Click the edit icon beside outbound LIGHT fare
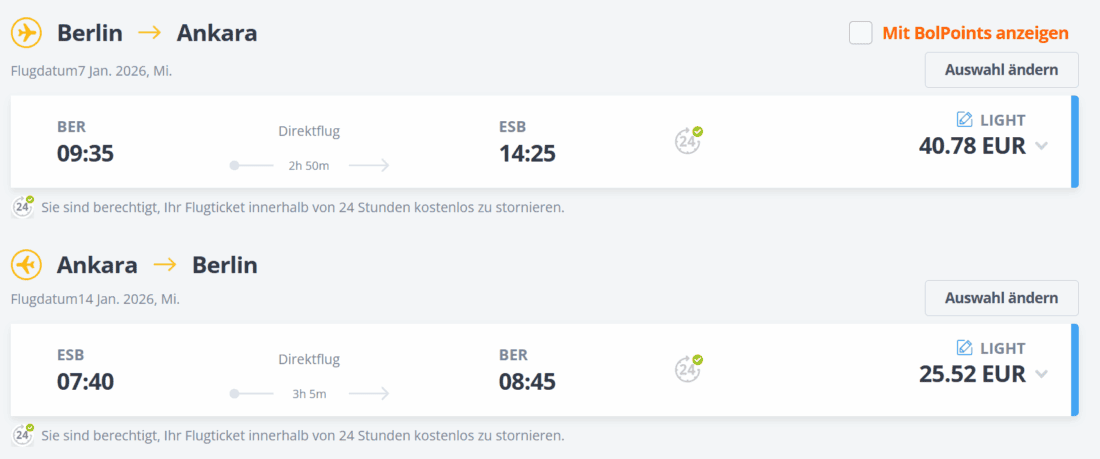The height and width of the screenshot is (459, 1100). tap(965, 120)
